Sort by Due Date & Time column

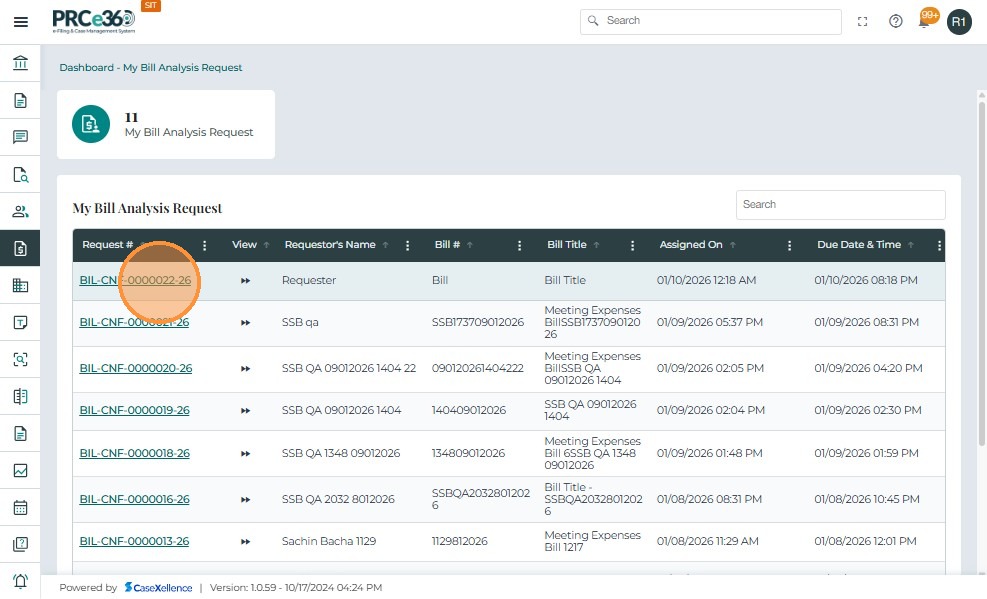coord(858,245)
